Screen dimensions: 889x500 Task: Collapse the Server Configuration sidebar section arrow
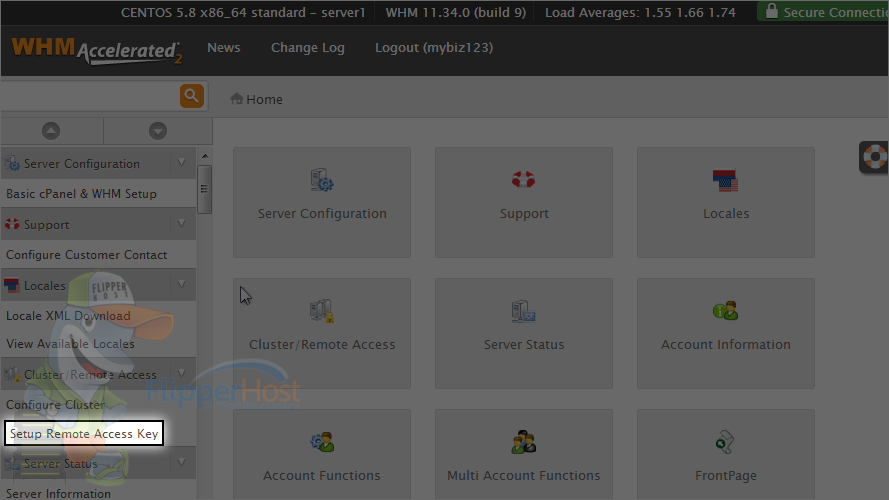pos(181,163)
